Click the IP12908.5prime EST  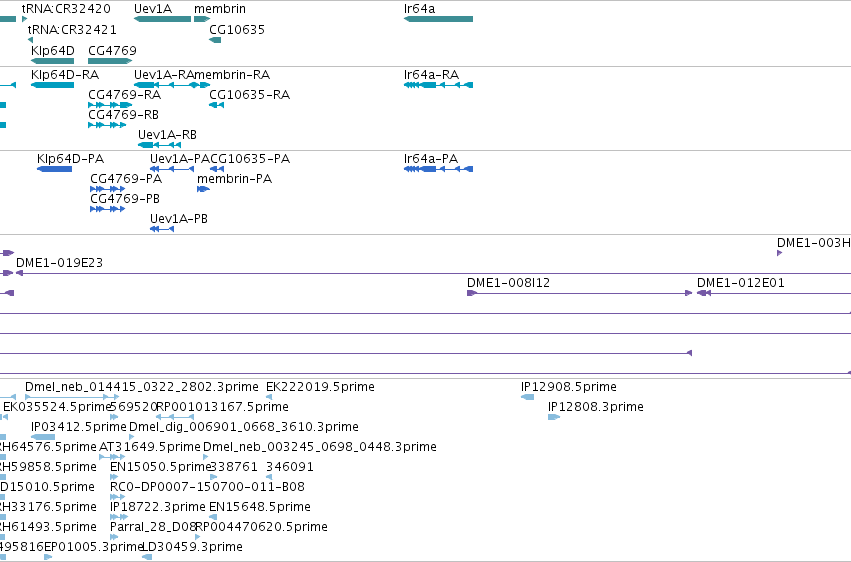click(527, 397)
